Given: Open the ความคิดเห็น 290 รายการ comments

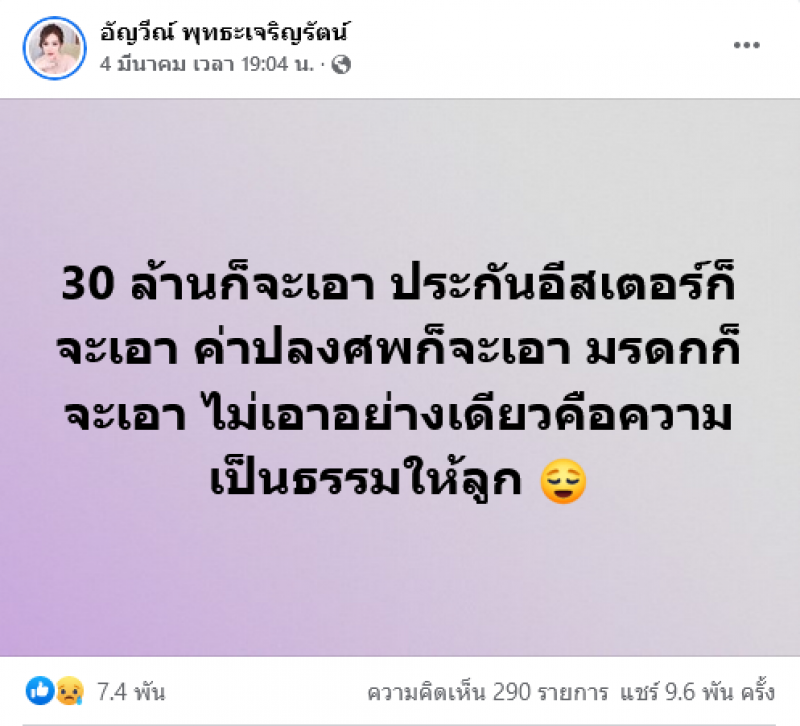Looking at the screenshot, I should [x=488, y=693].
